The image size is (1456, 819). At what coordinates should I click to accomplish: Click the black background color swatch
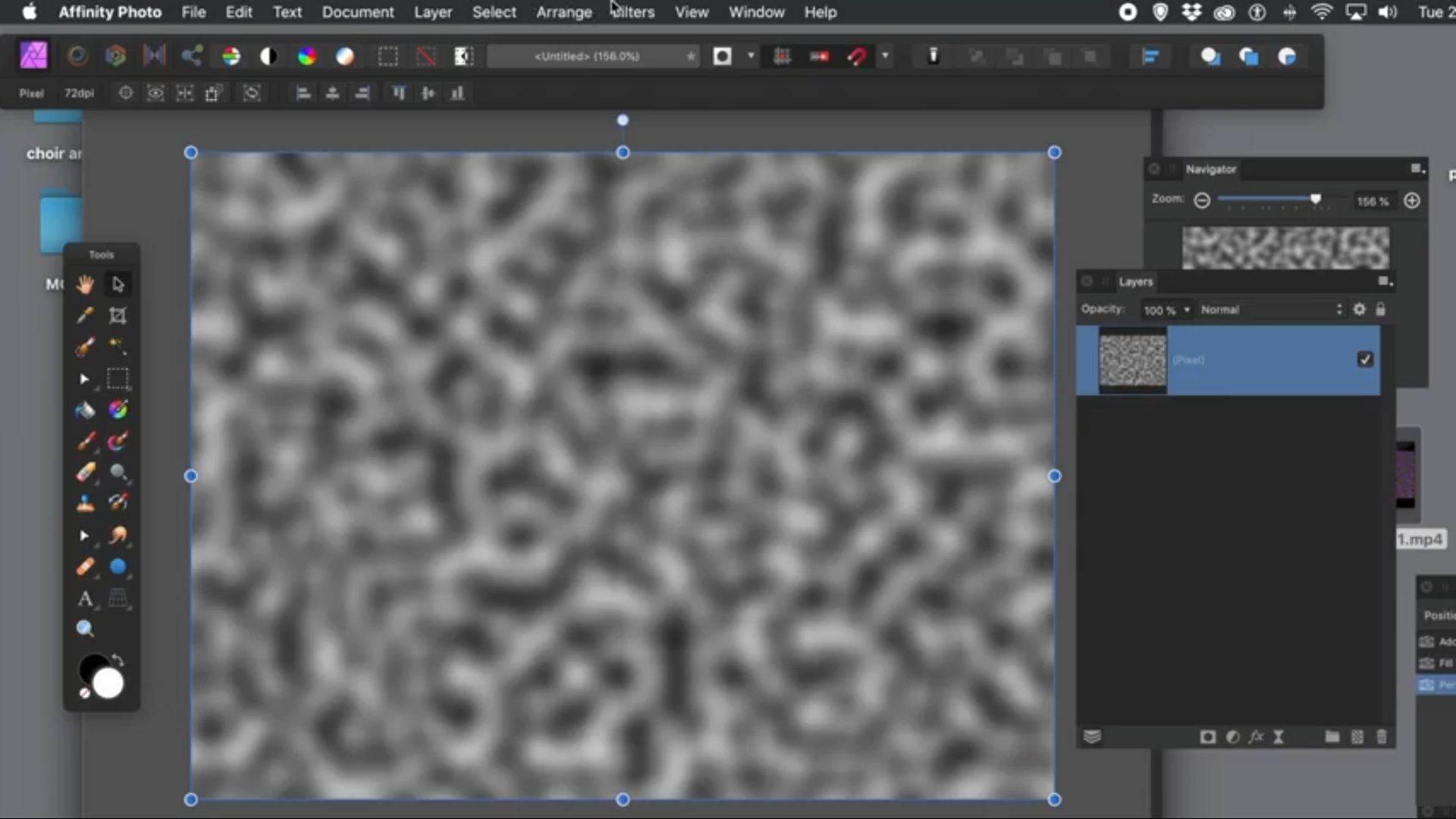point(93,667)
